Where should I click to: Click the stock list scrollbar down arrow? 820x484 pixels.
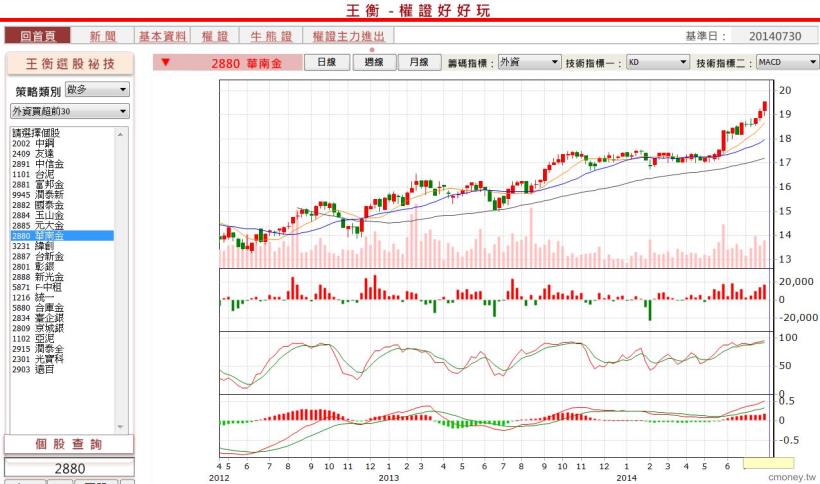coord(121,427)
